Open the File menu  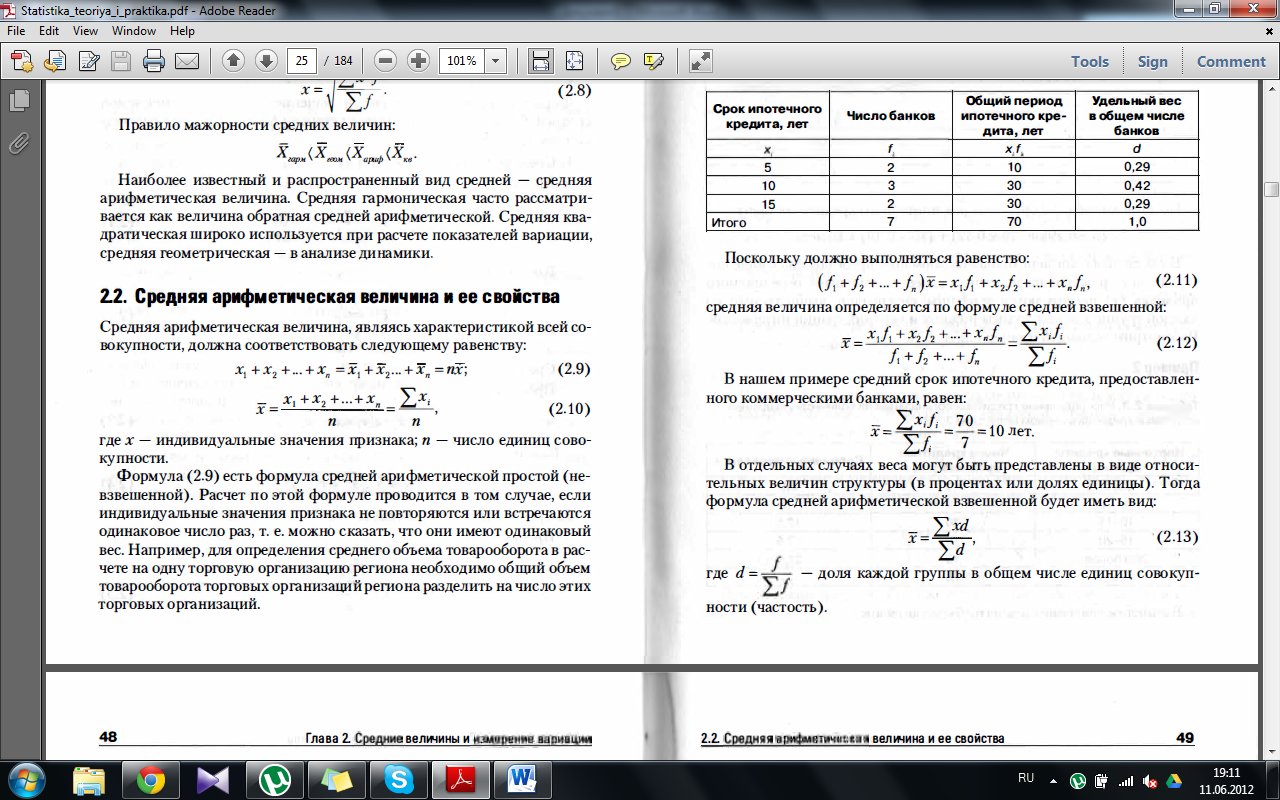pos(17,31)
